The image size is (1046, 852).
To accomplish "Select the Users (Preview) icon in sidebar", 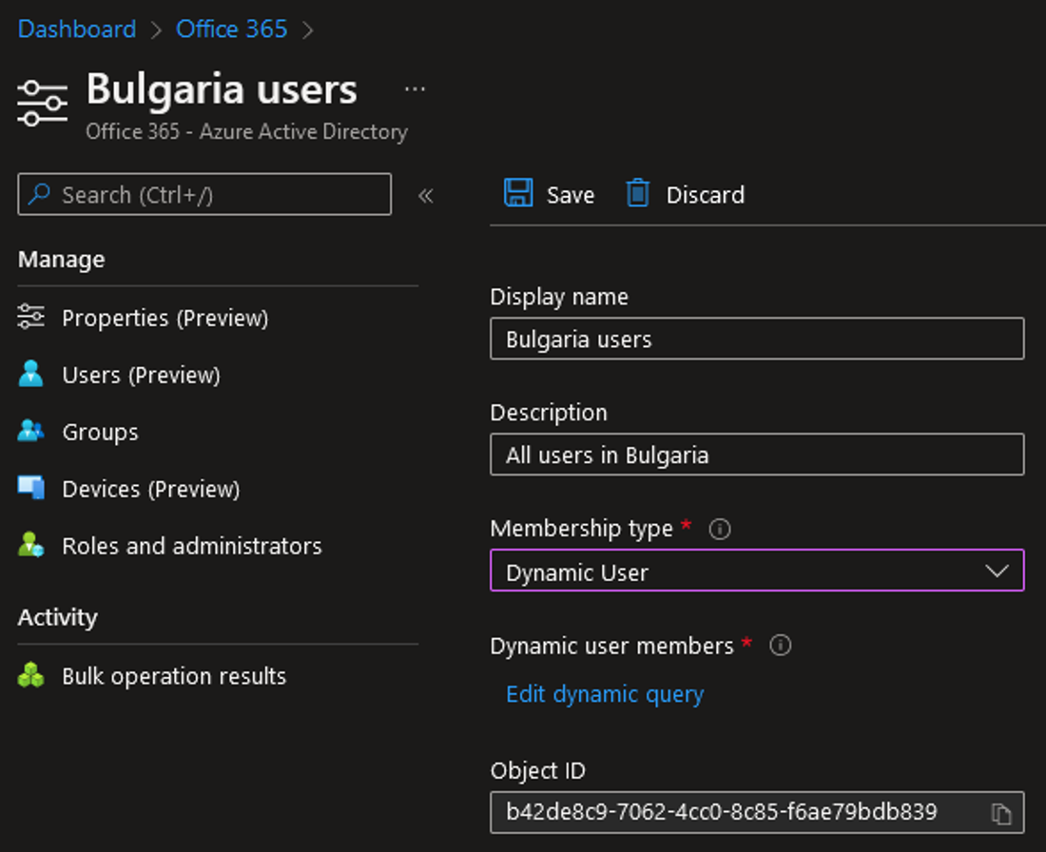I will [31, 375].
